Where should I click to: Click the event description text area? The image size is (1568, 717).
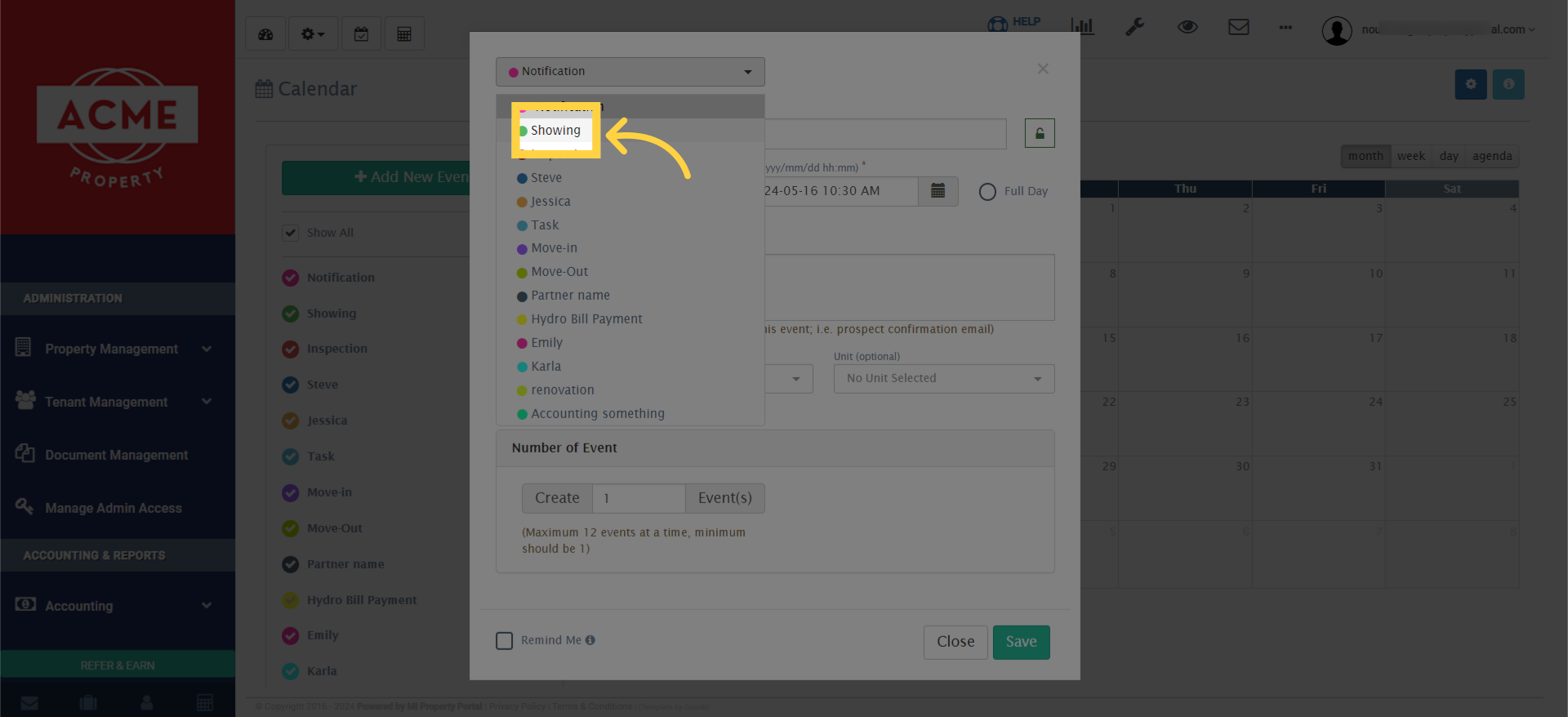(x=910, y=287)
